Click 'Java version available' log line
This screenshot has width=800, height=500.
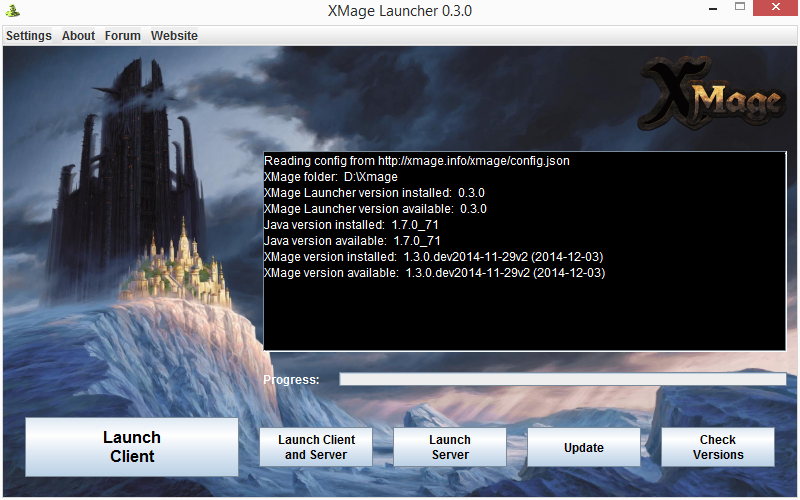[x=352, y=240]
